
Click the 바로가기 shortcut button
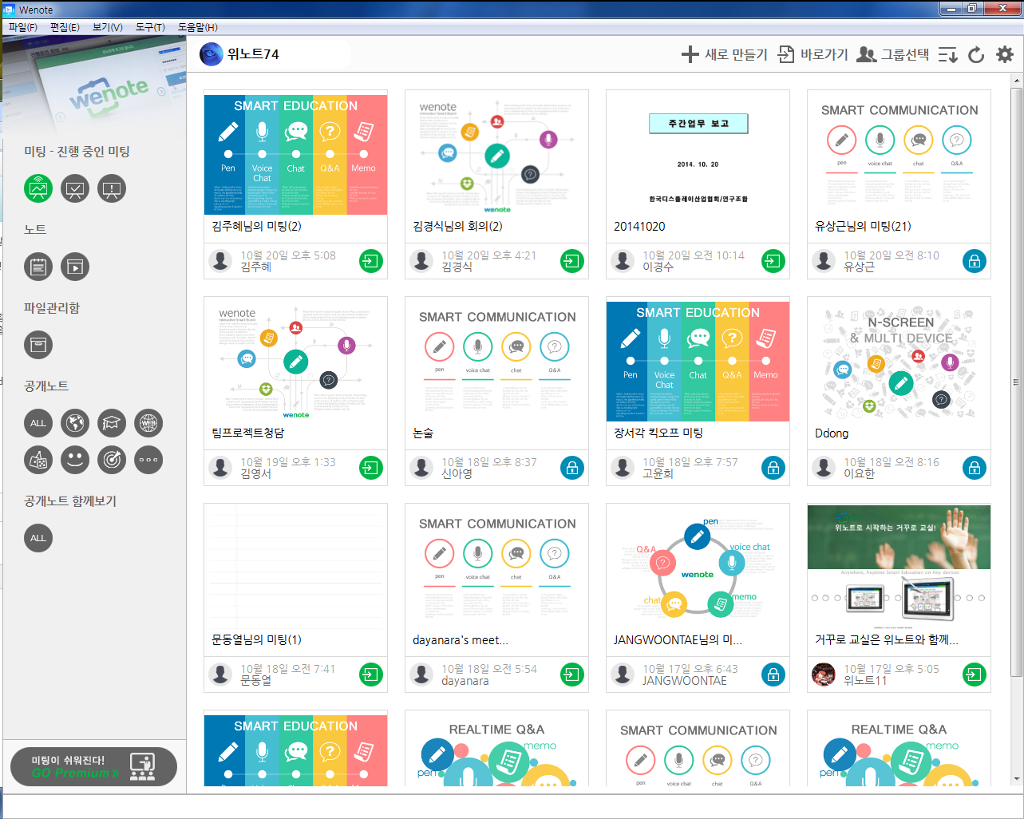coord(813,55)
